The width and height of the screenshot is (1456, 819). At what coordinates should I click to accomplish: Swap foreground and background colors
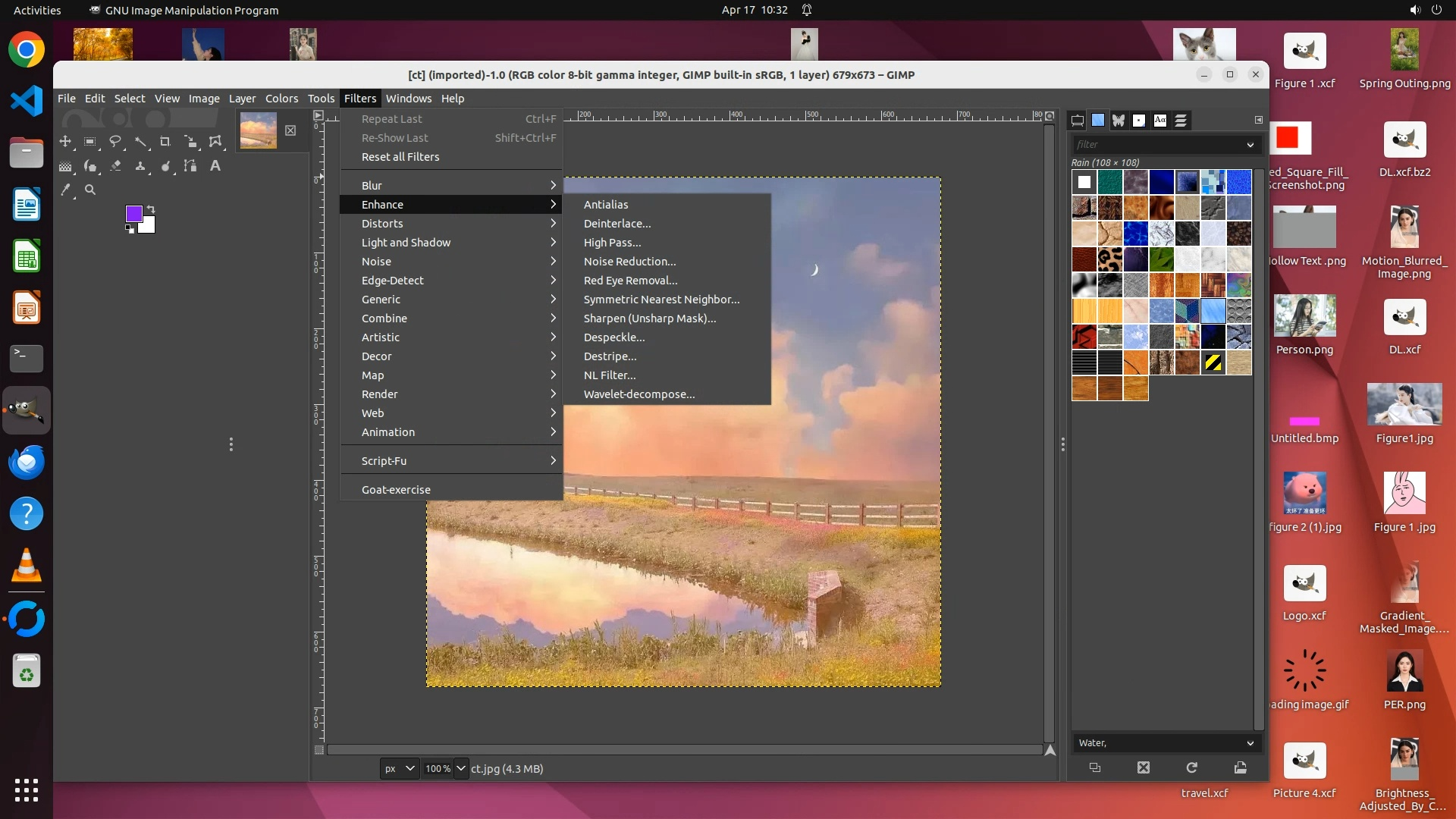pyautogui.click(x=151, y=209)
